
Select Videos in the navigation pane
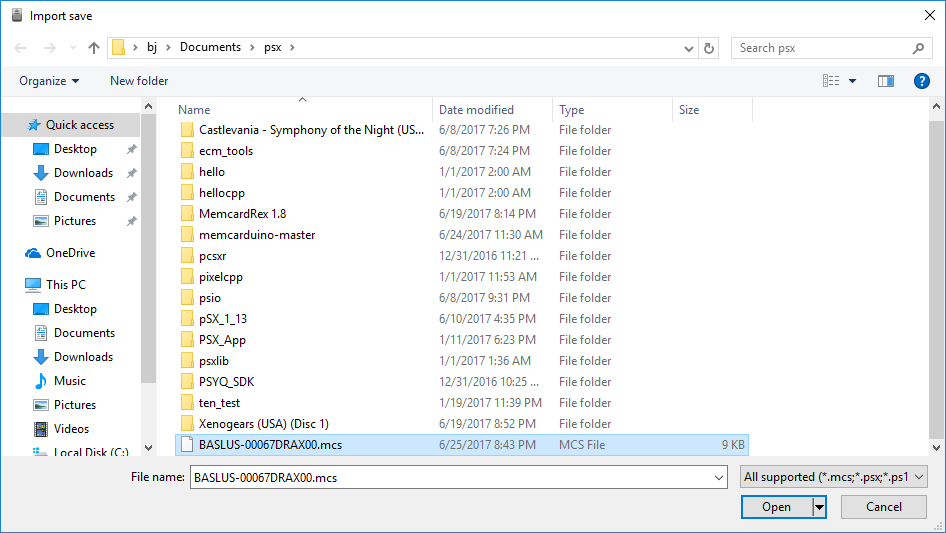[x=71, y=429]
